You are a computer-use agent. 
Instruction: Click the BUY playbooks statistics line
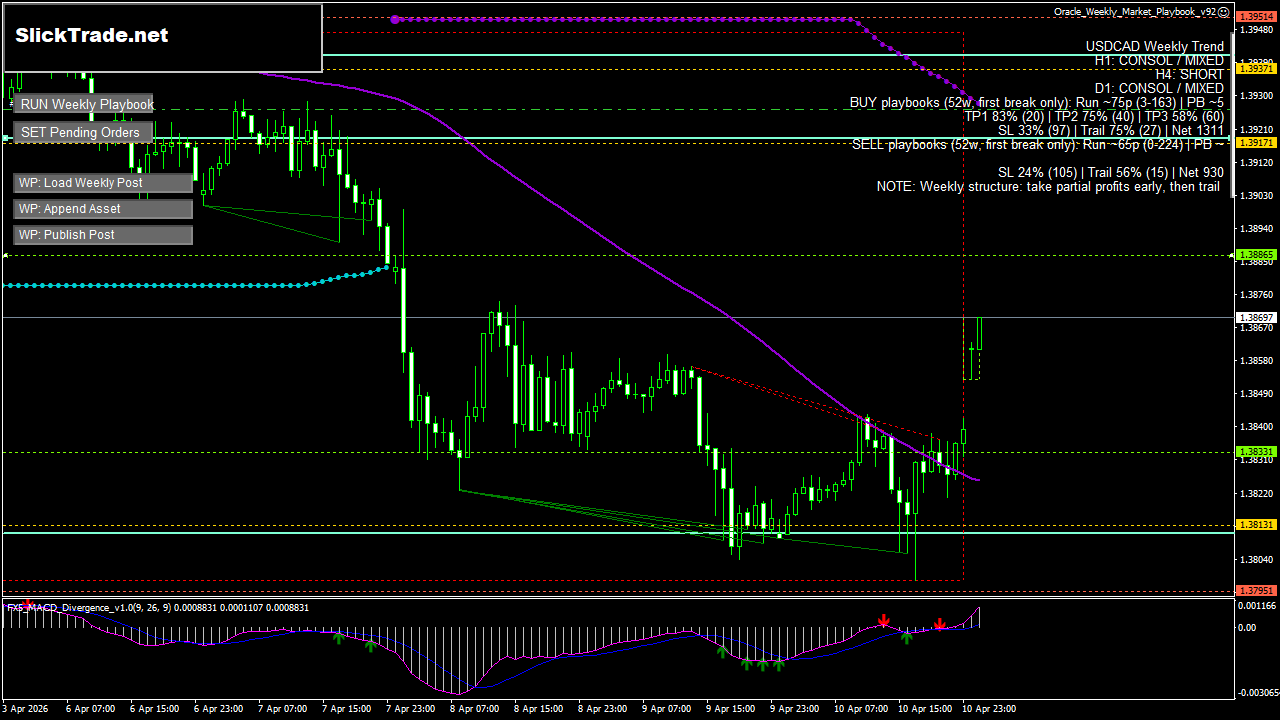(x=1037, y=102)
